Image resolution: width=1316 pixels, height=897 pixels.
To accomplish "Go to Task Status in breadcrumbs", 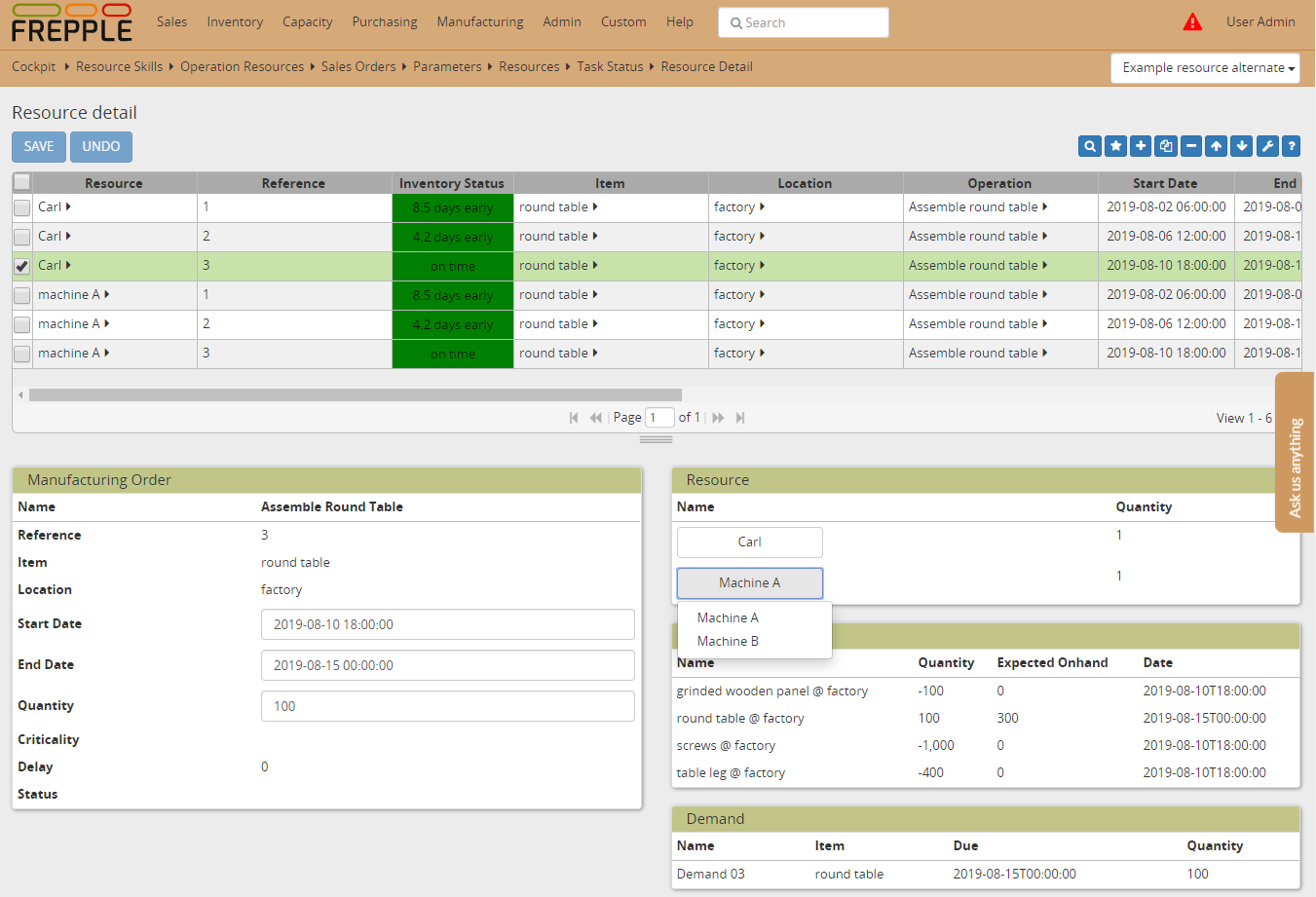I will pyautogui.click(x=610, y=67).
